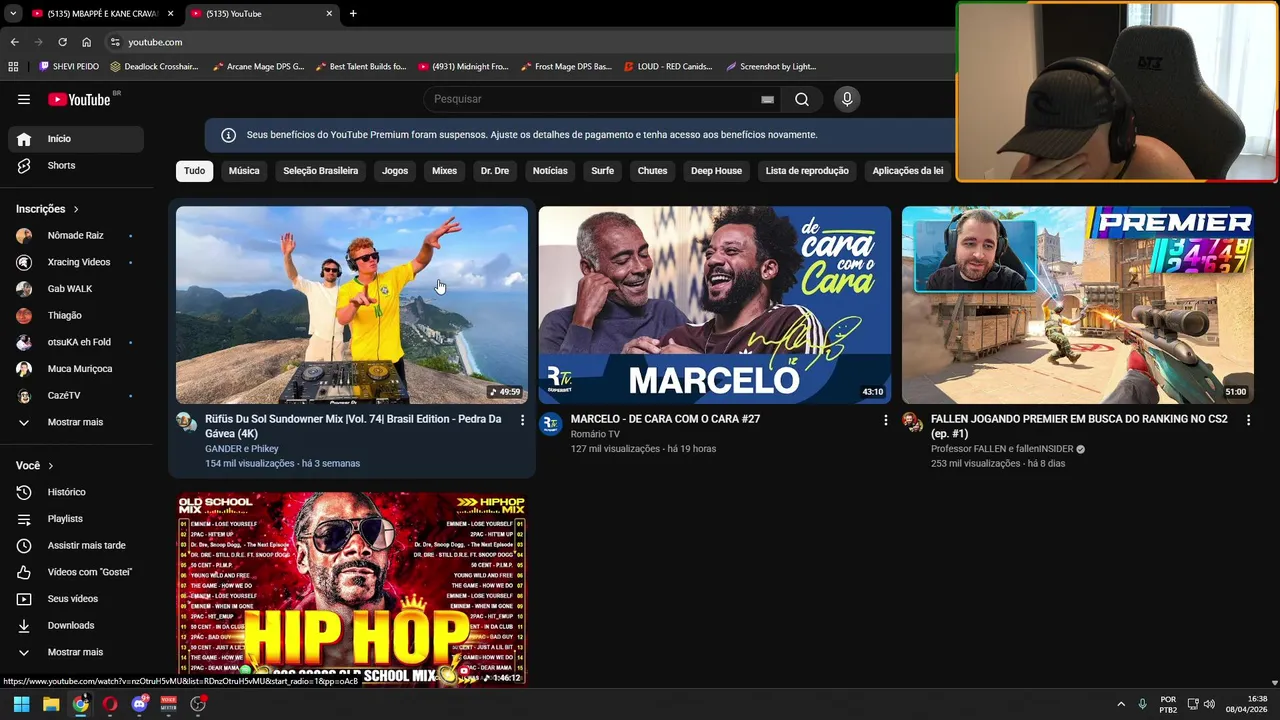This screenshot has height=720, width=1280.
Task: Open the FALLEN Premier CS2 video thumbnail
Action: 1077,305
